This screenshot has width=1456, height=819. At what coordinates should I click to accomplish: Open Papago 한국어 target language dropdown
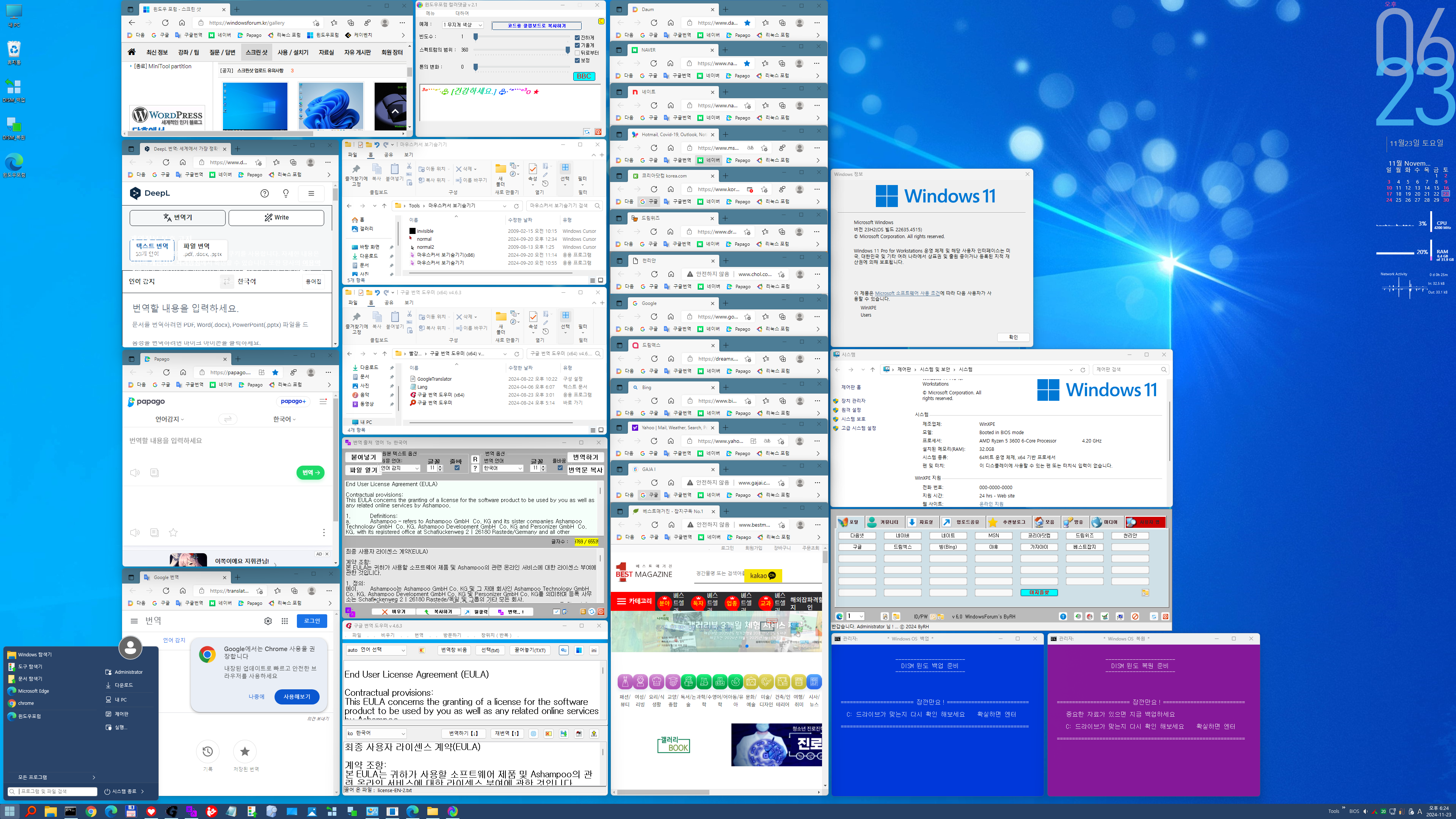(x=284, y=419)
